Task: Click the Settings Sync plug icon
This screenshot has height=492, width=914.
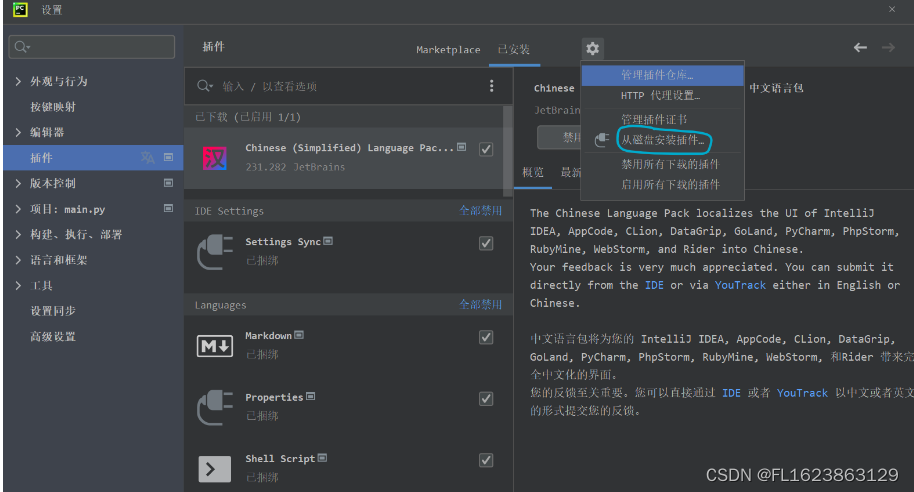Action: [215, 252]
